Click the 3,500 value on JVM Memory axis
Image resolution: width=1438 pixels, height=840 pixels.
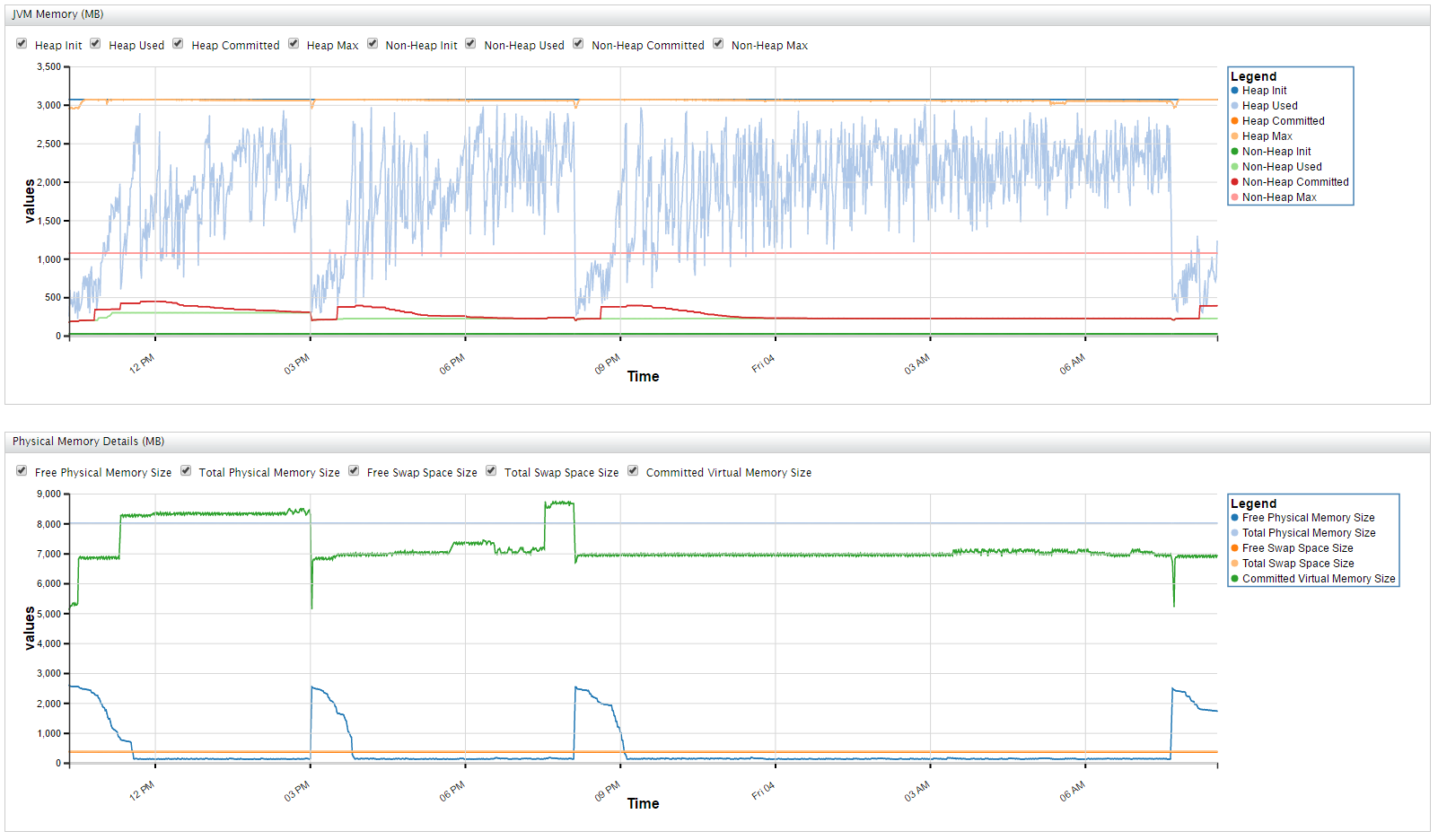(49, 67)
